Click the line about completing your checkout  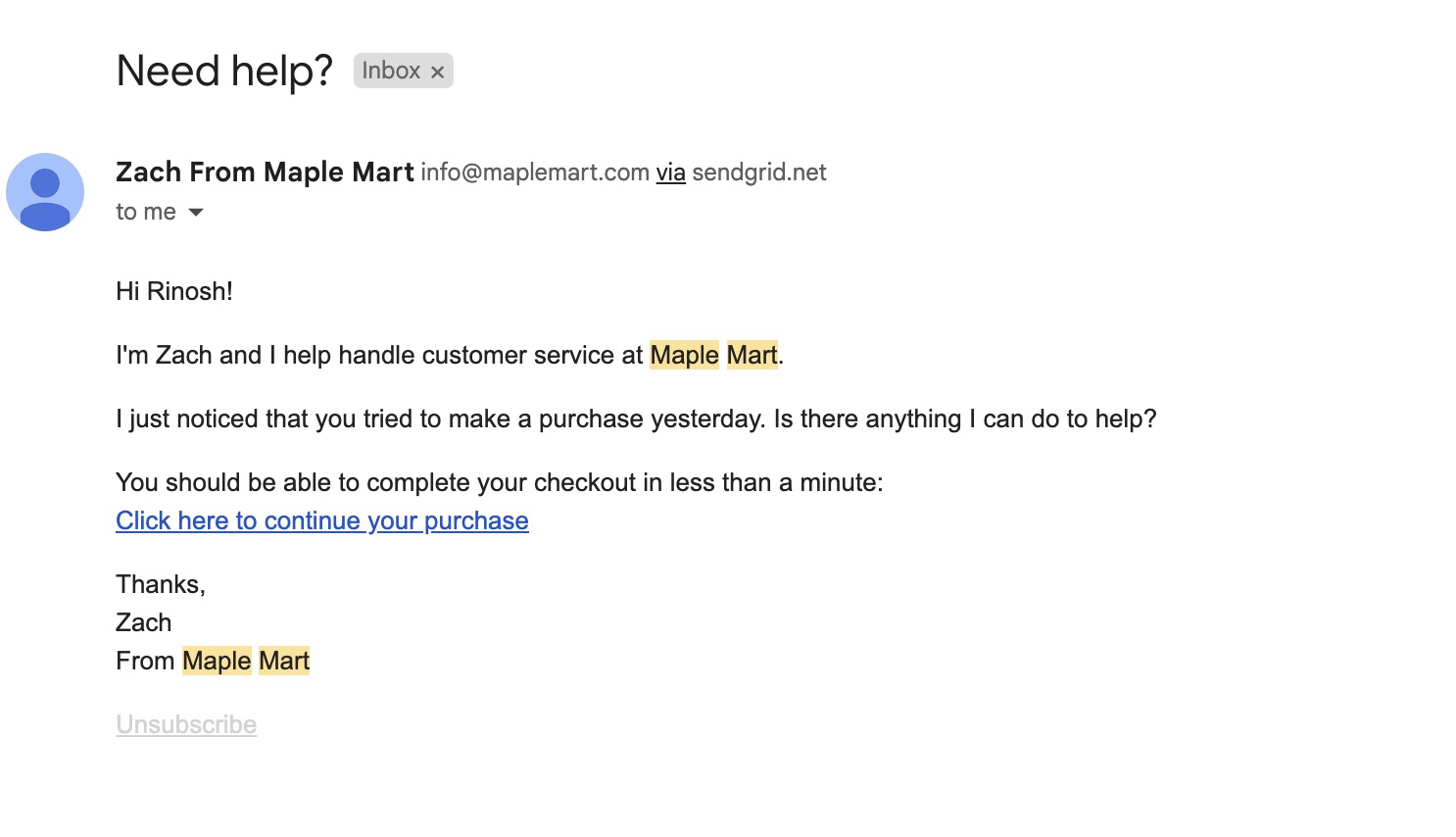[499, 482]
